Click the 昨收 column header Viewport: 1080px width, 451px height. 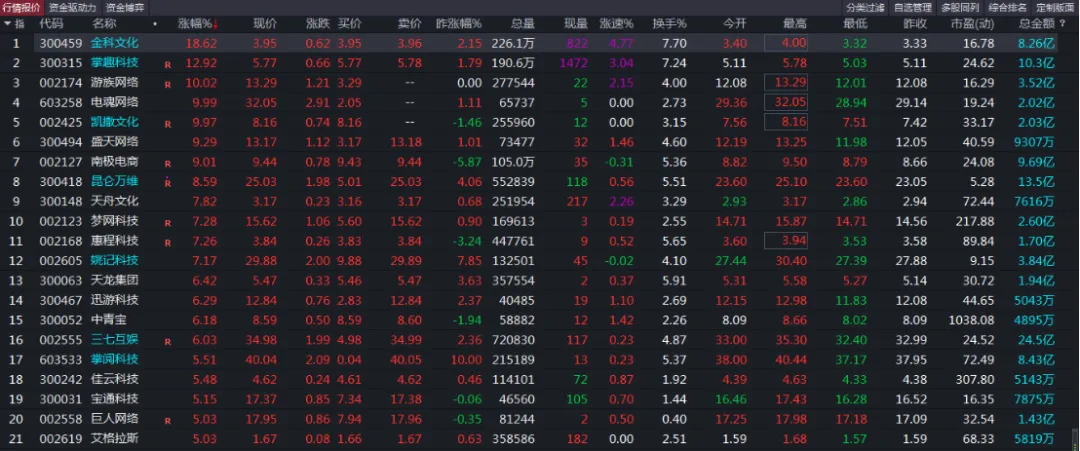(x=915, y=23)
